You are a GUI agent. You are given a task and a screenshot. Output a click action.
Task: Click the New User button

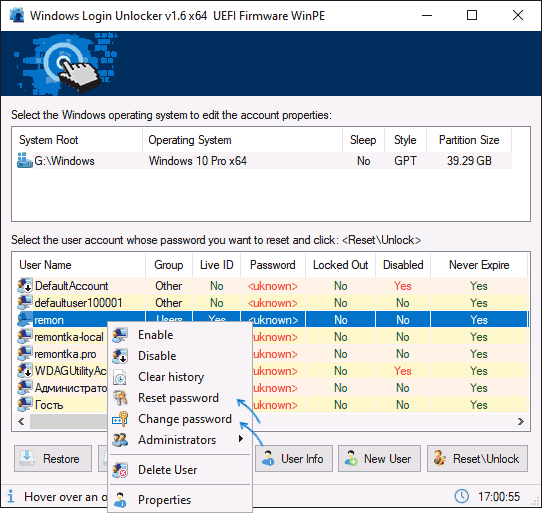click(379, 459)
